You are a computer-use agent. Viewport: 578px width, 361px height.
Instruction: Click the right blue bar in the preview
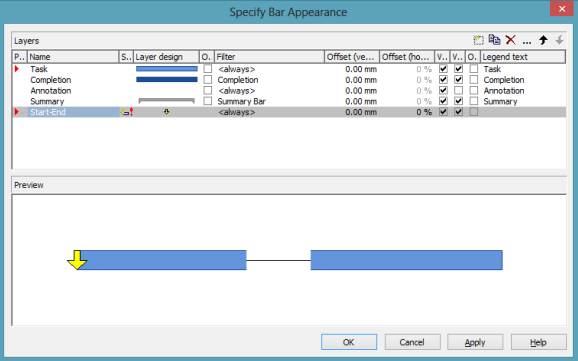click(x=407, y=260)
